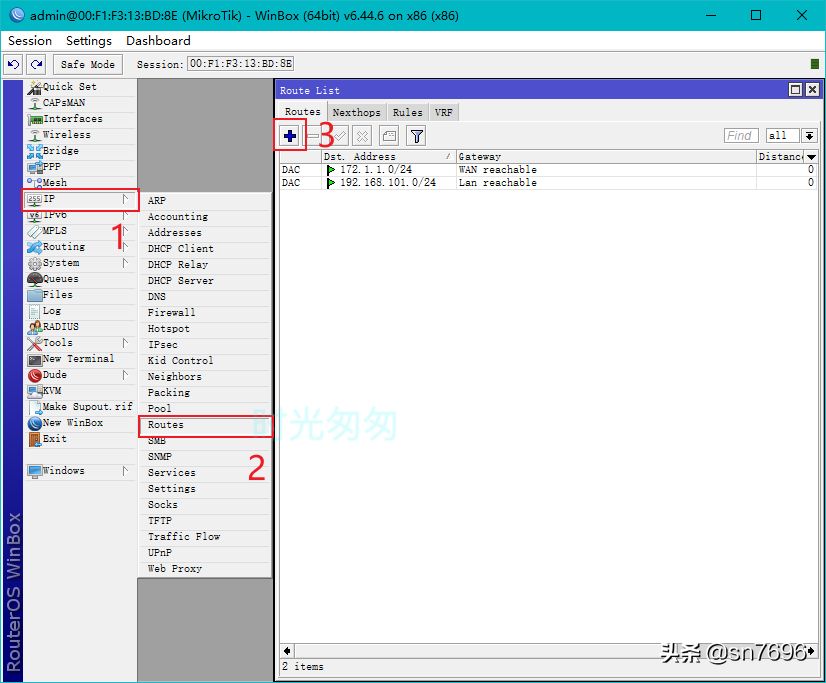The image size is (826, 683).
Task: Expand the Tools submenu
Action: (x=81, y=343)
